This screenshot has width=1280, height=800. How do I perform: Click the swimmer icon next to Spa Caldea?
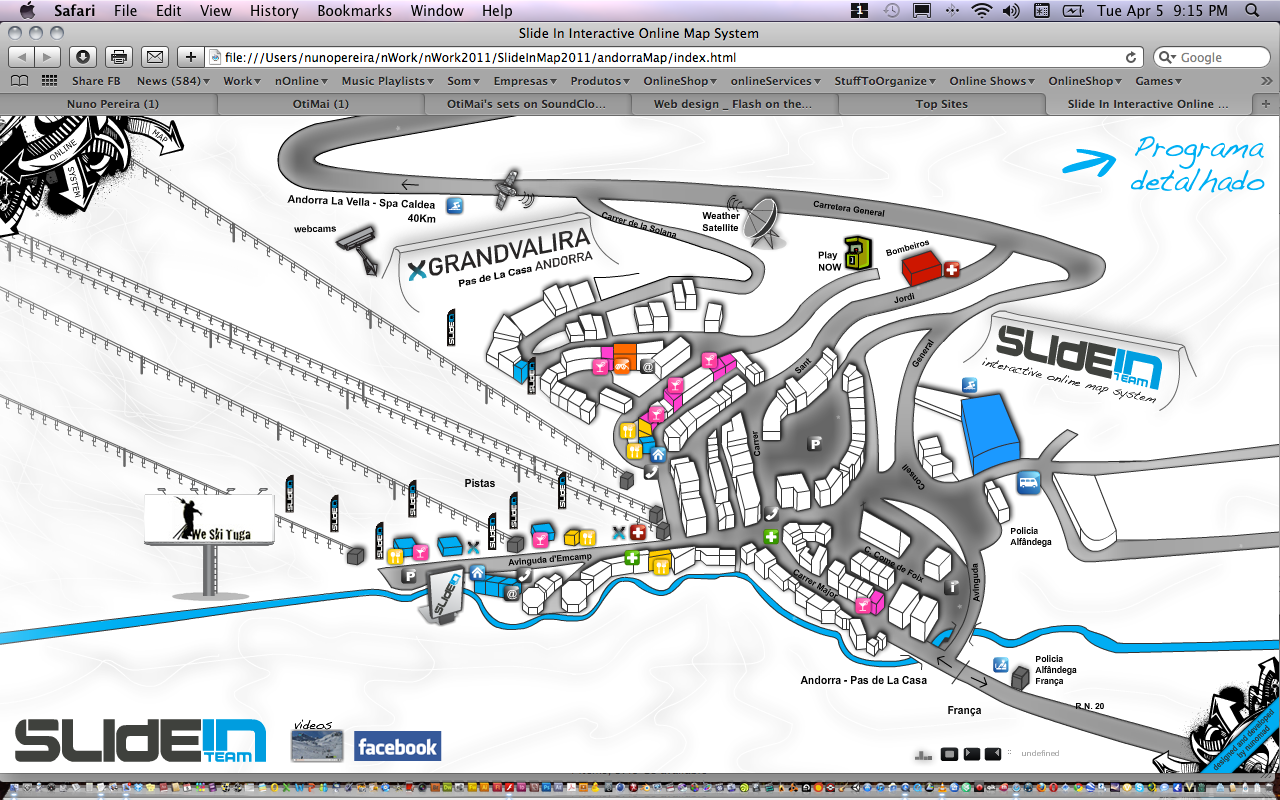tap(455, 205)
